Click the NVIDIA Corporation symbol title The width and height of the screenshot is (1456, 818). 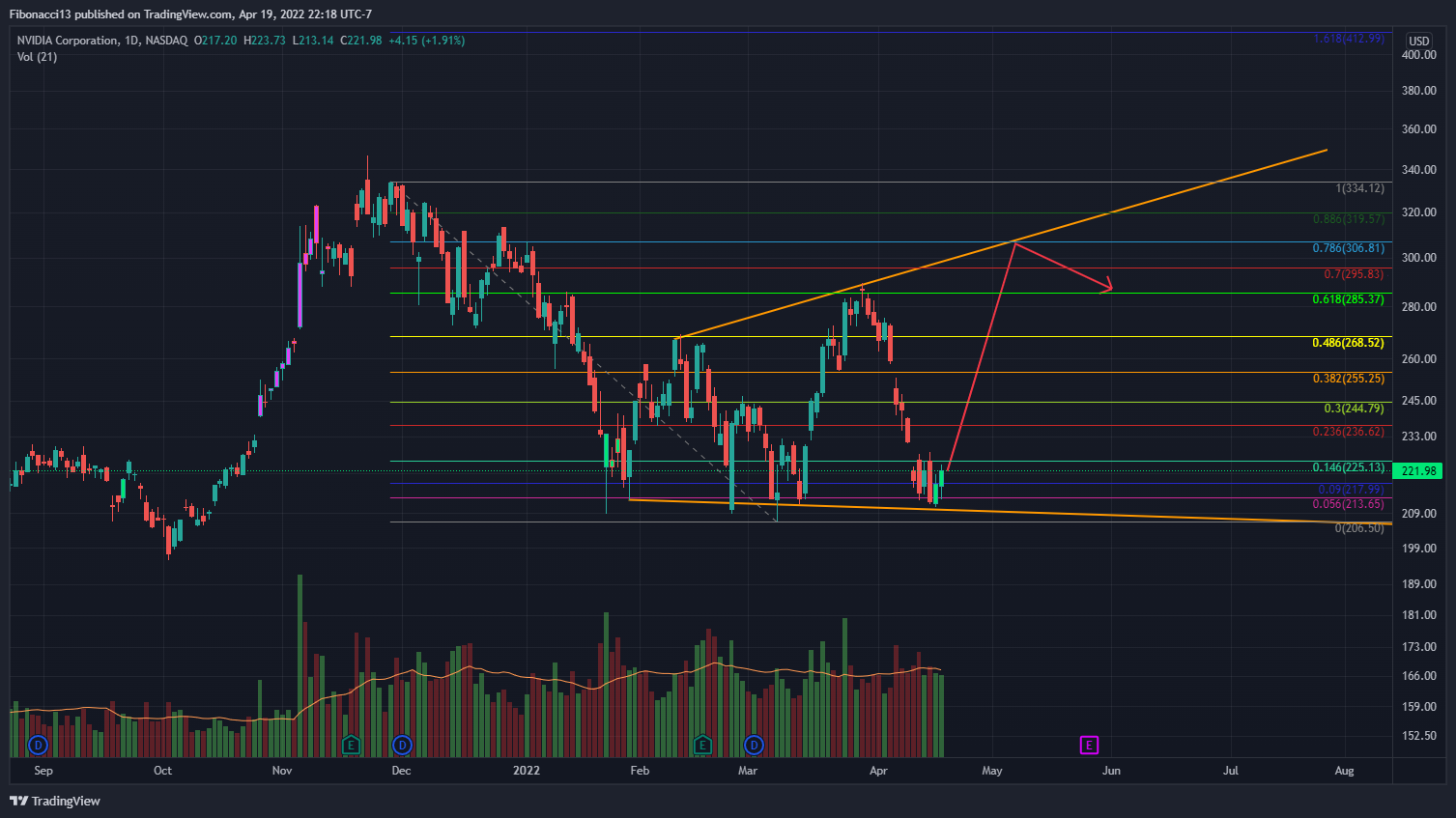pyautogui.click(x=68, y=41)
